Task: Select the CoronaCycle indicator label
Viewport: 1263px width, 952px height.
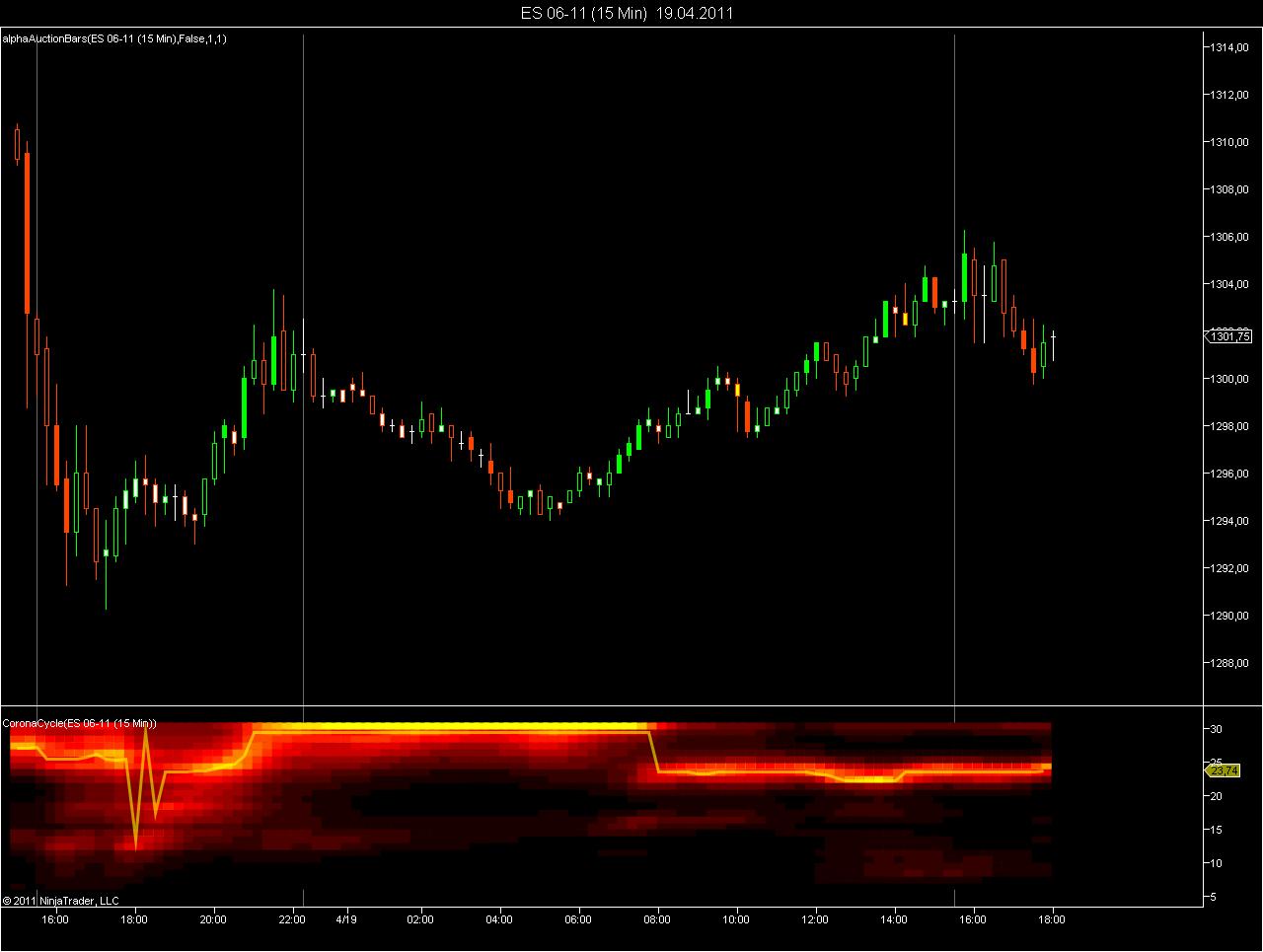Action: (x=80, y=724)
